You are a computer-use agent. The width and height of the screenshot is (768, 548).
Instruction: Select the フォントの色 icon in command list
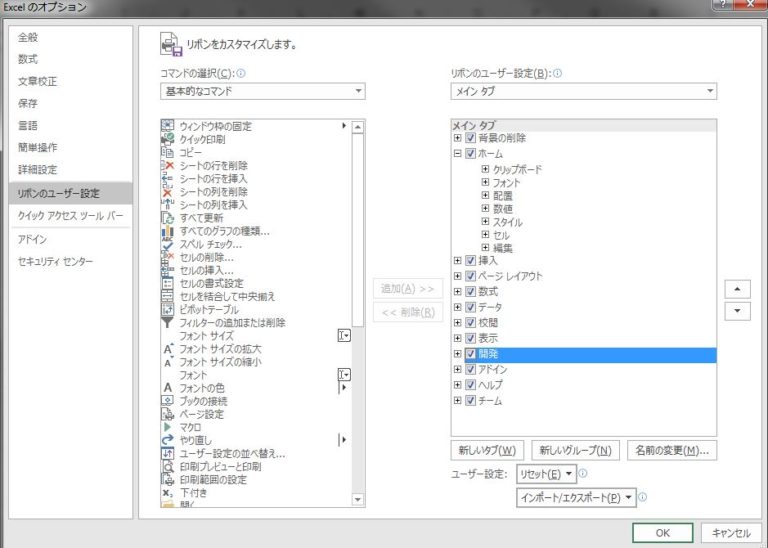pyautogui.click(x=168, y=387)
